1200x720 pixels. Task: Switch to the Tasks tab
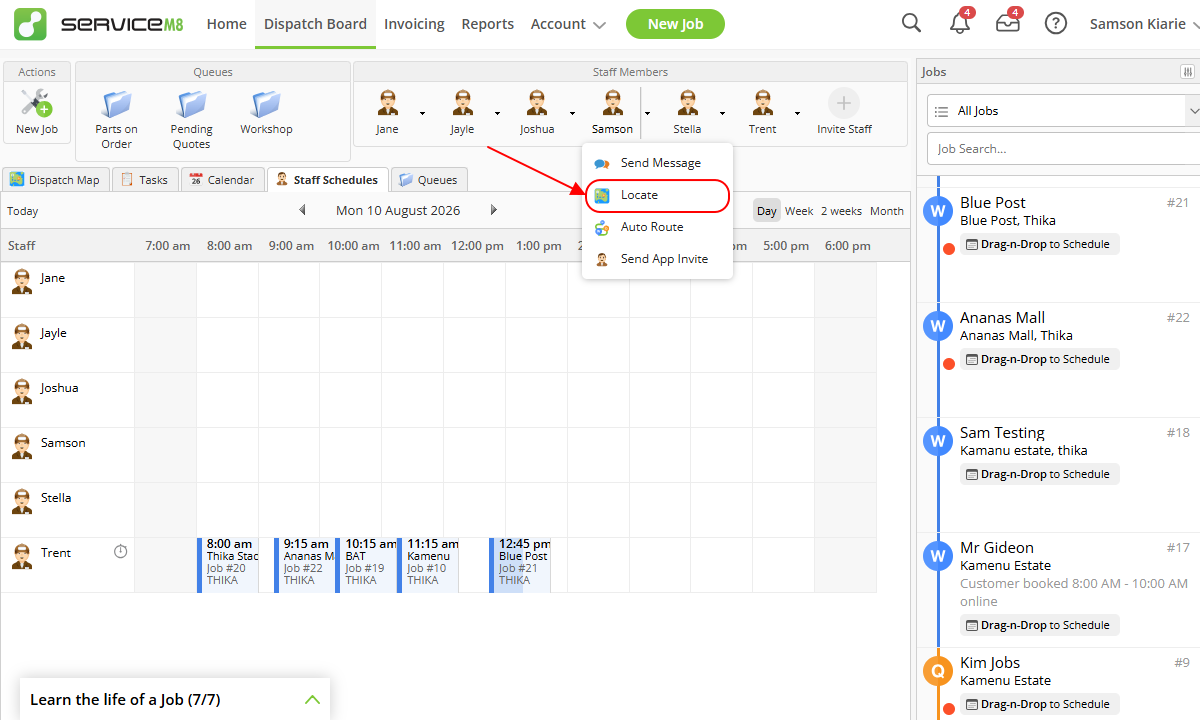tap(144, 180)
